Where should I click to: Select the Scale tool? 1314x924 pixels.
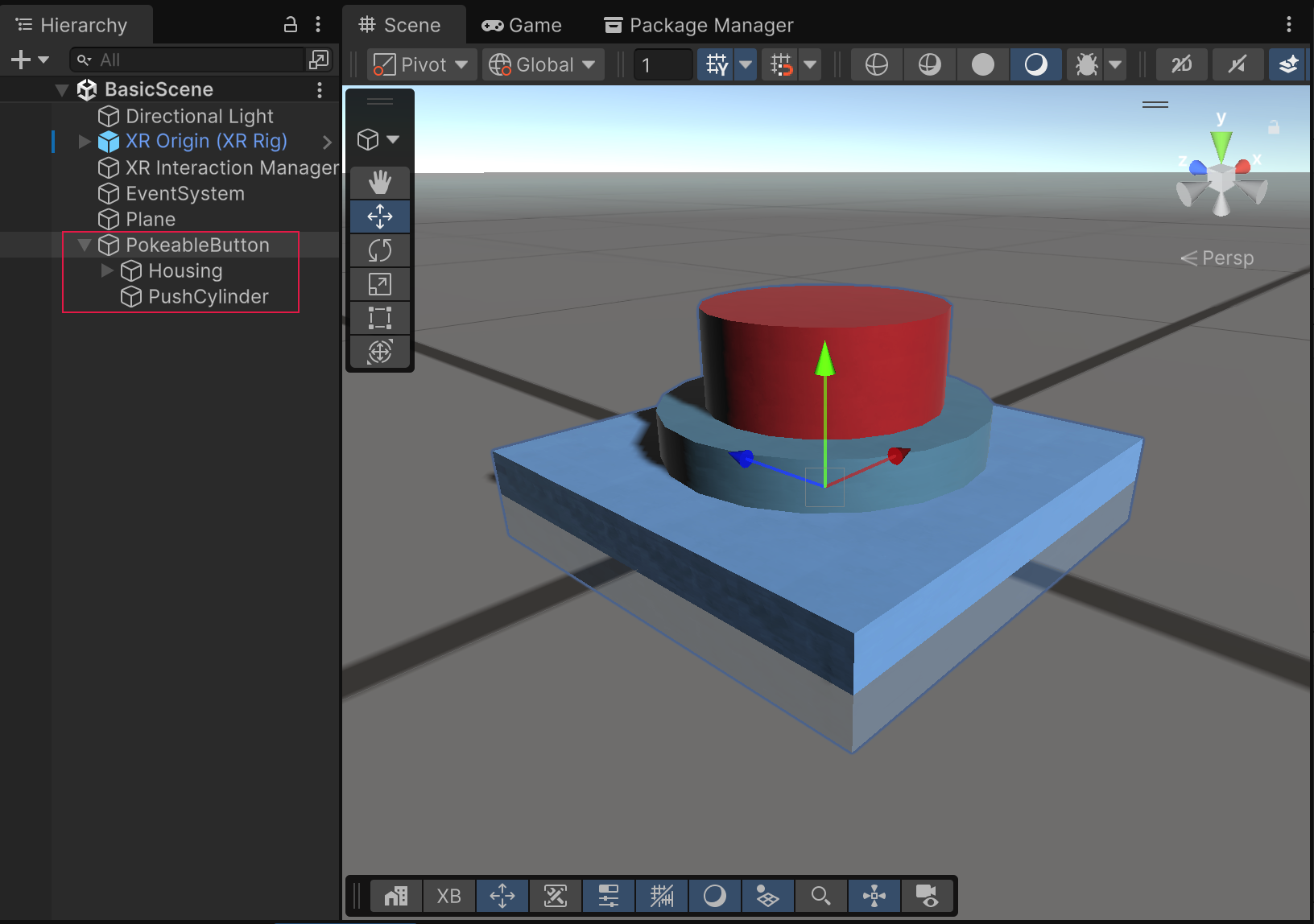click(380, 284)
